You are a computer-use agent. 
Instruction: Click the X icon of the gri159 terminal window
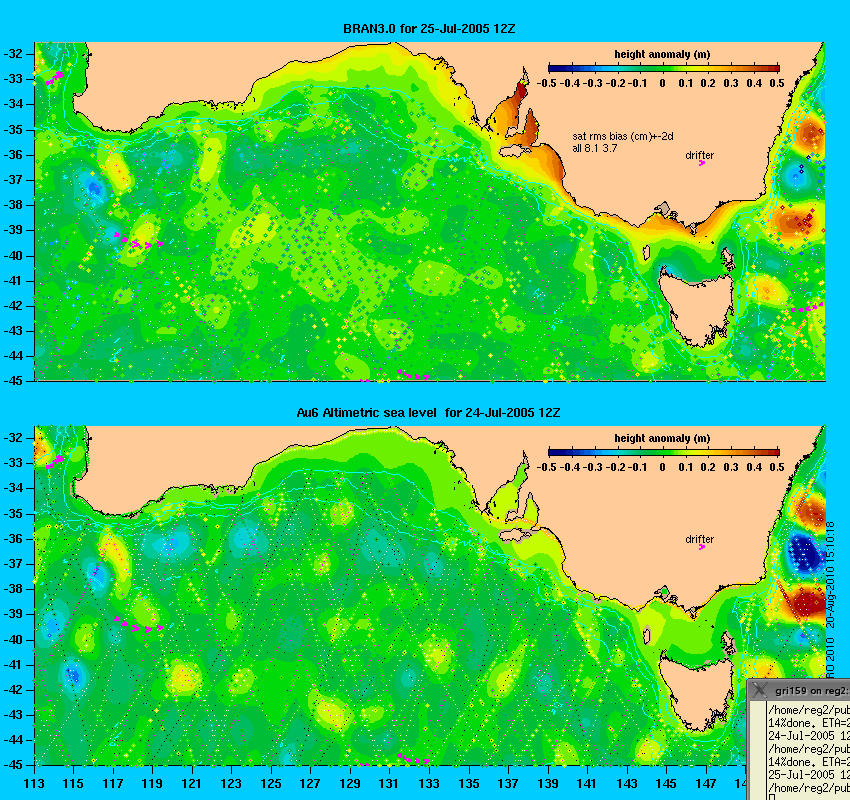click(760, 690)
